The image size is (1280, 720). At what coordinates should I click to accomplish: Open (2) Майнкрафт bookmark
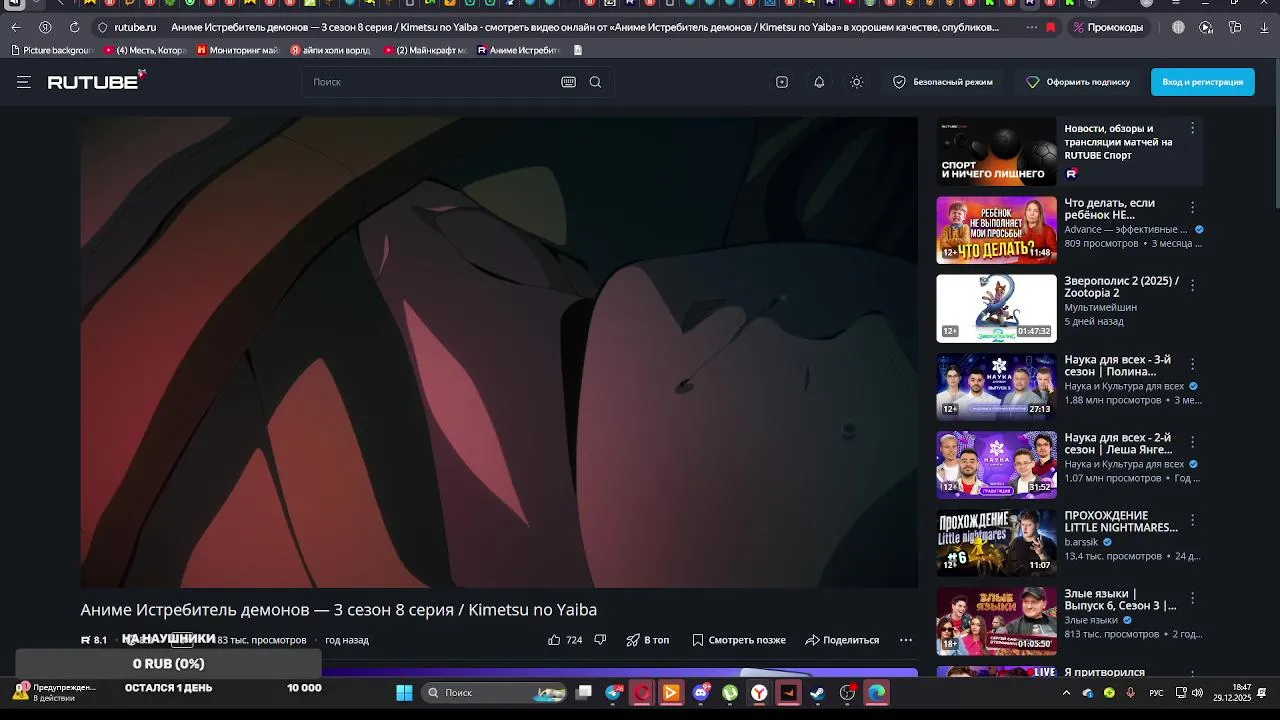click(x=425, y=50)
